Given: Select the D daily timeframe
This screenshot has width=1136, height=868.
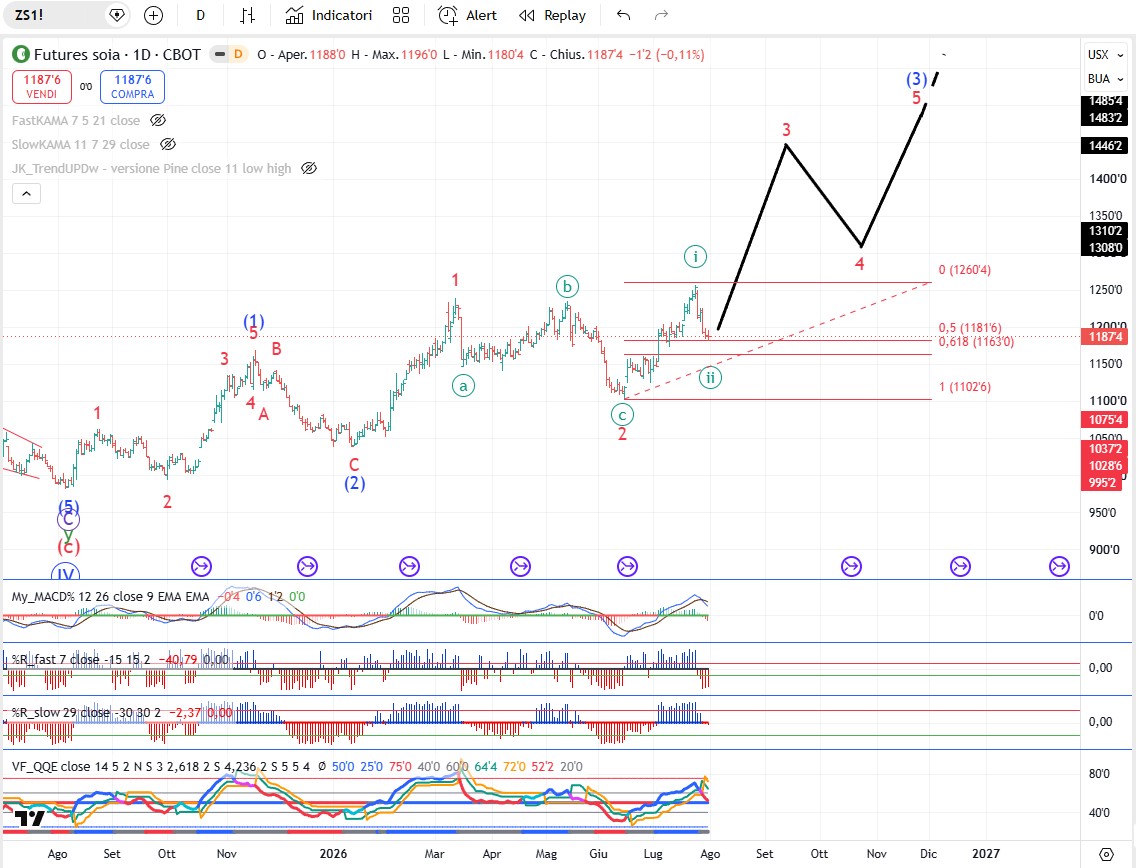Looking at the screenshot, I should [201, 15].
